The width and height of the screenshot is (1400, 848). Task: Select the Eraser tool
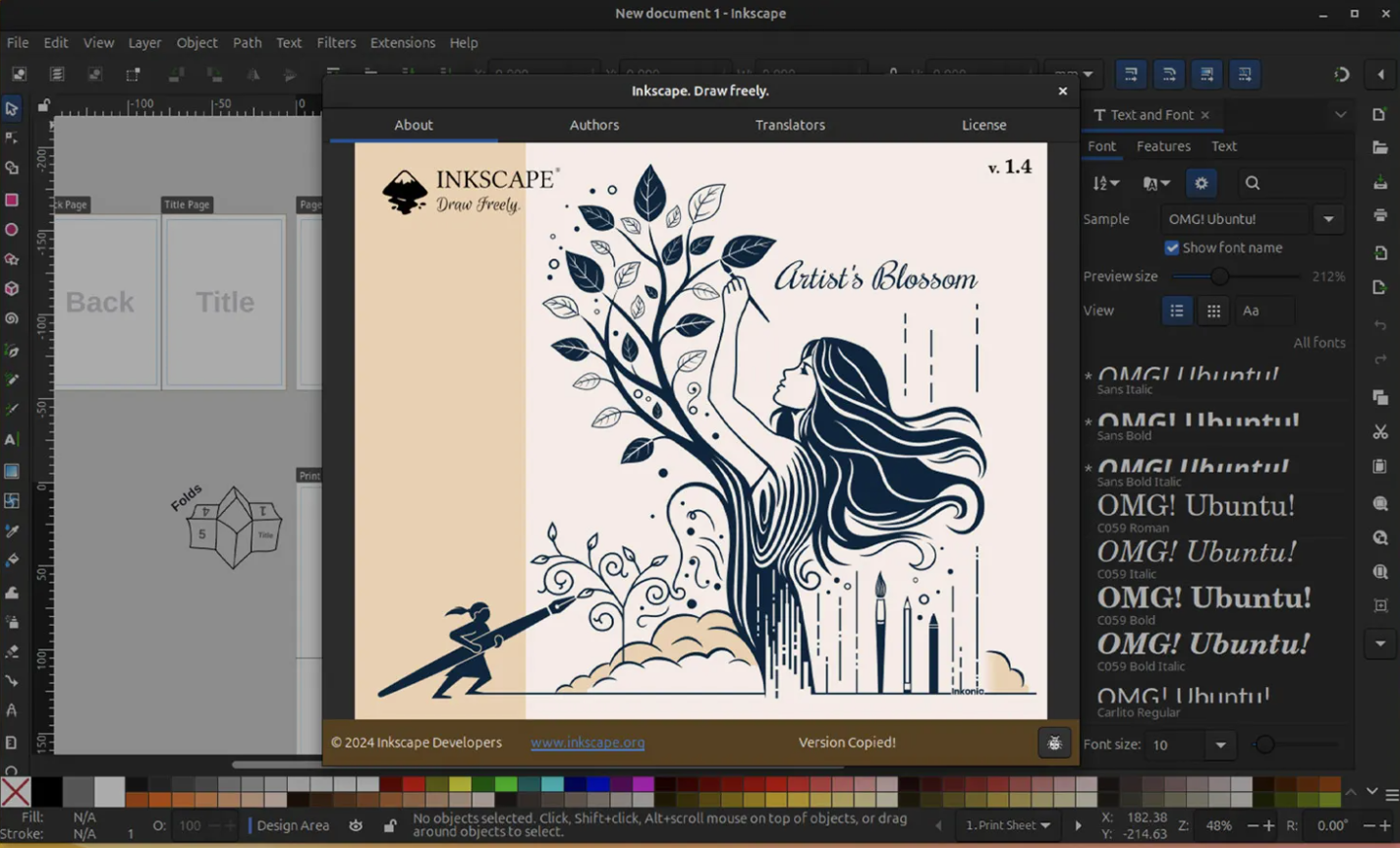coord(11,650)
